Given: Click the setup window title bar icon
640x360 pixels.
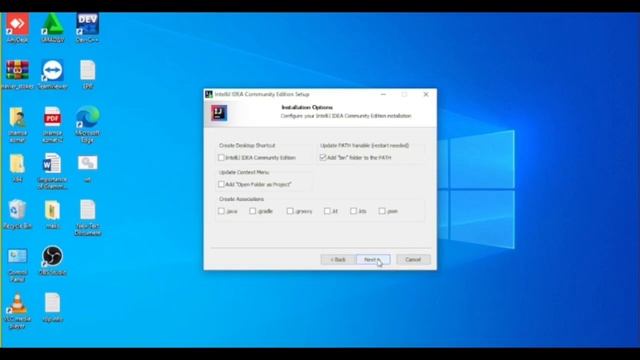Looking at the screenshot, I should pyautogui.click(x=209, y=94).
